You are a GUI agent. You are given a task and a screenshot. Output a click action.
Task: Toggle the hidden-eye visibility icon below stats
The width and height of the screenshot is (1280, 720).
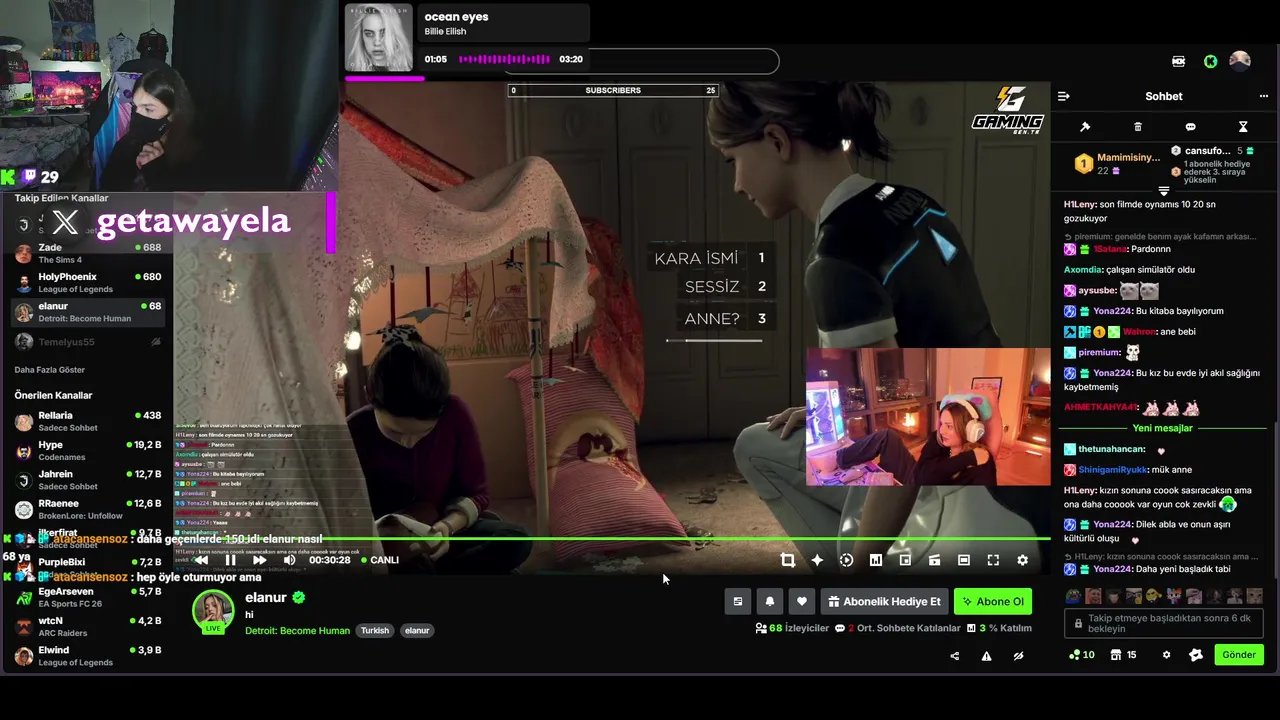tap(1018, 656)
